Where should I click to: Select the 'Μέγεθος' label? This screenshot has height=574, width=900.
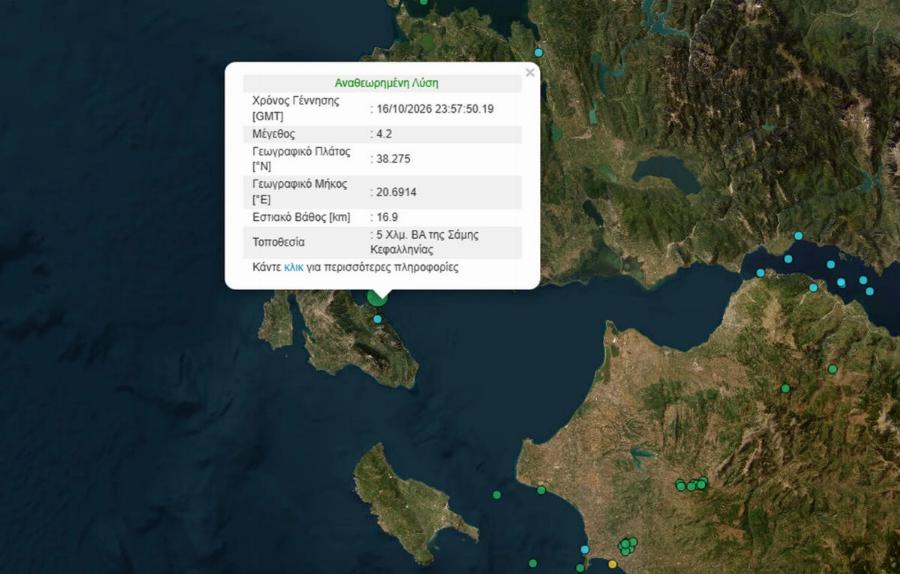(274, 134)
